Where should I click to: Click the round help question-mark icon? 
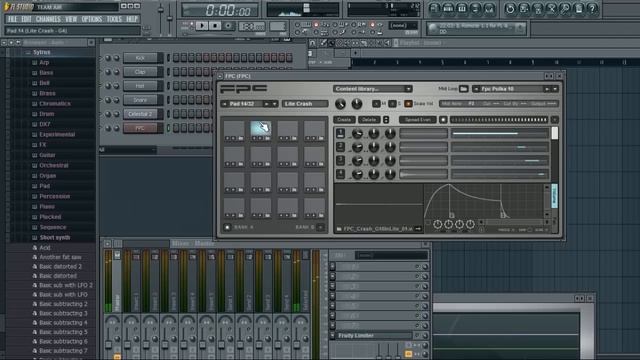pyautogui.click(x=592, y=9)
